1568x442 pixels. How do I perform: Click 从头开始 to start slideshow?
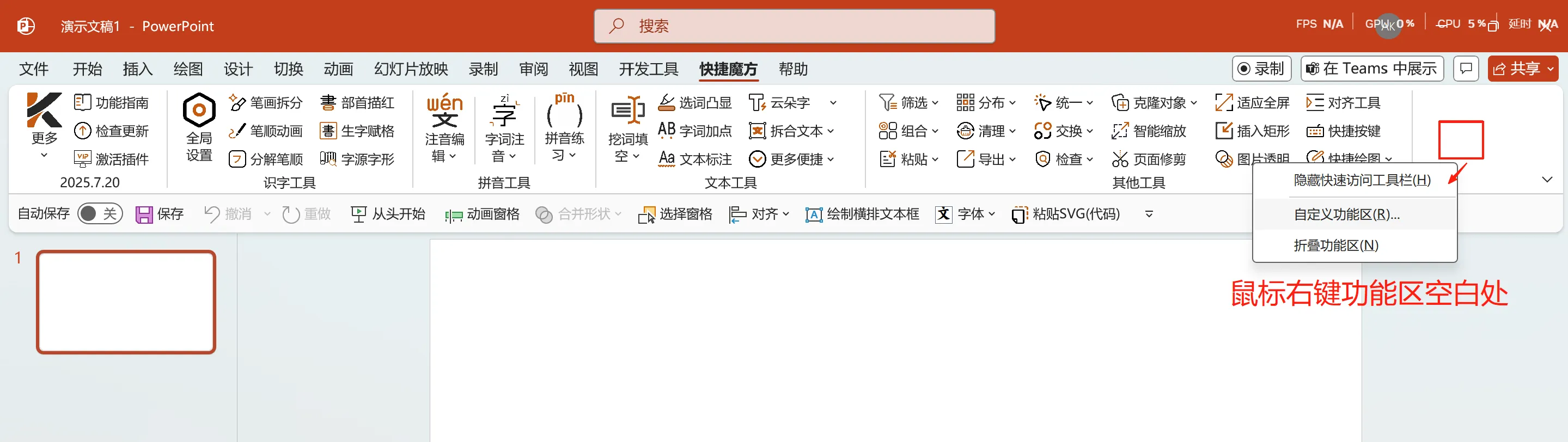pyautogui.click(x=388, y=214)
